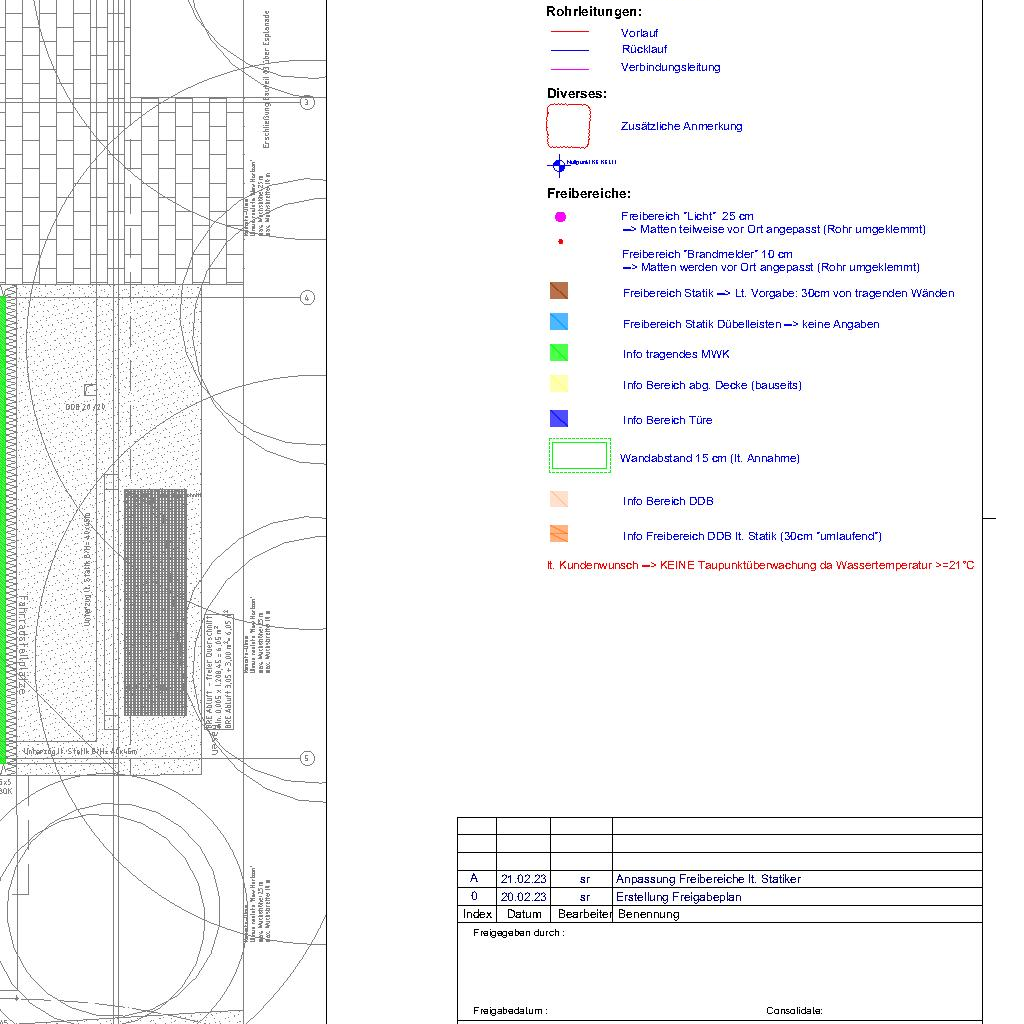1024x1024 pixels.
Task: Click the dark blue Bereich Türe swatch
Action: pos(559,419)
